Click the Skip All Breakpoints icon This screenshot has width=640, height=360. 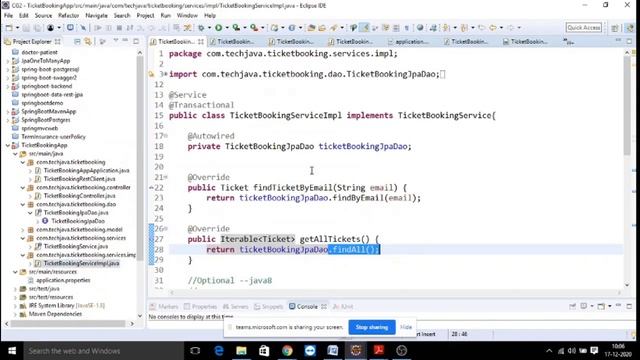pos(83,28)
